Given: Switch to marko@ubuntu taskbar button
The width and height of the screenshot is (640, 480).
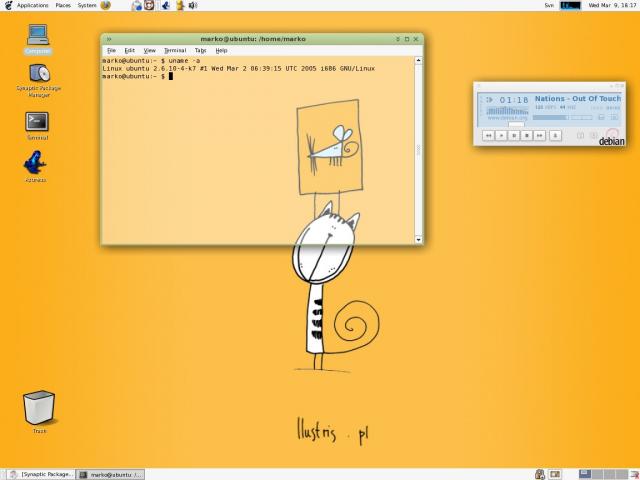Looking at the screenshot, I should 111,474.
